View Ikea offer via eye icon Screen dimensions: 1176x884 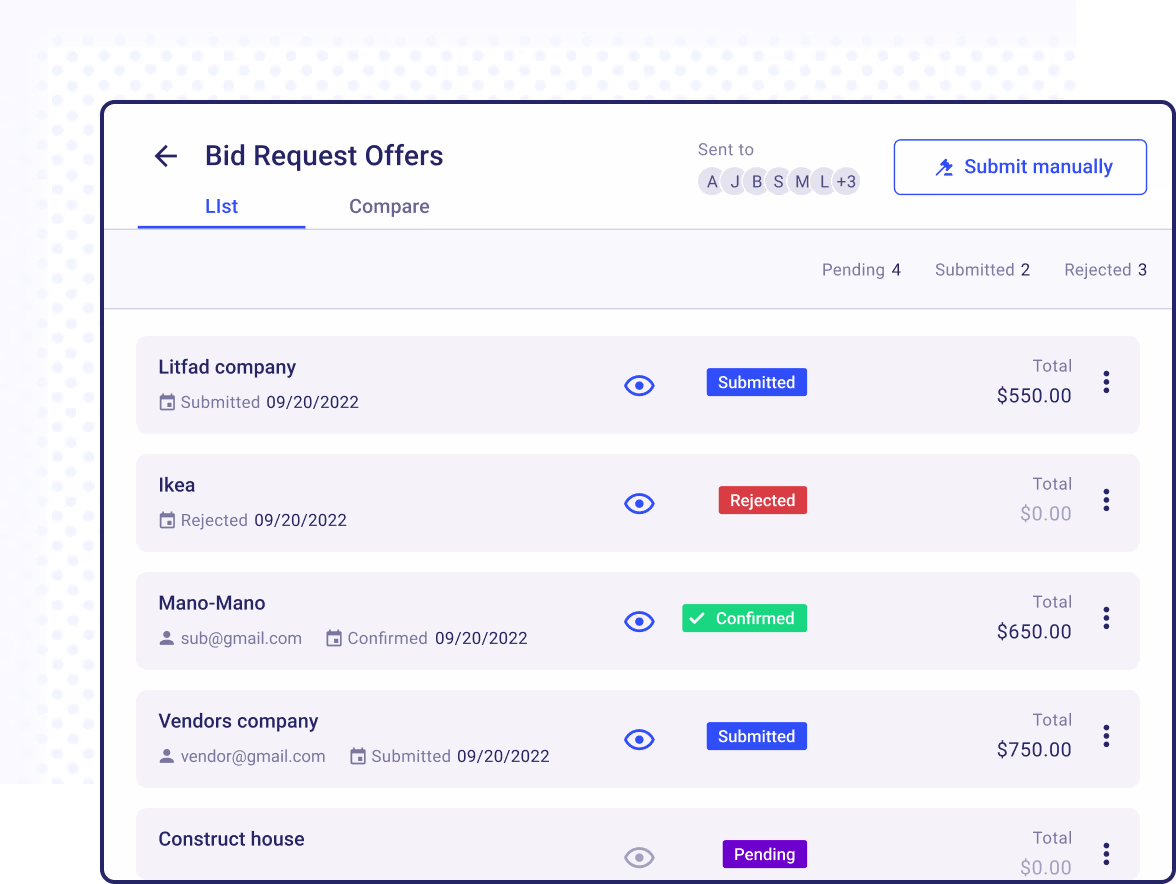(x=639, y=503)
